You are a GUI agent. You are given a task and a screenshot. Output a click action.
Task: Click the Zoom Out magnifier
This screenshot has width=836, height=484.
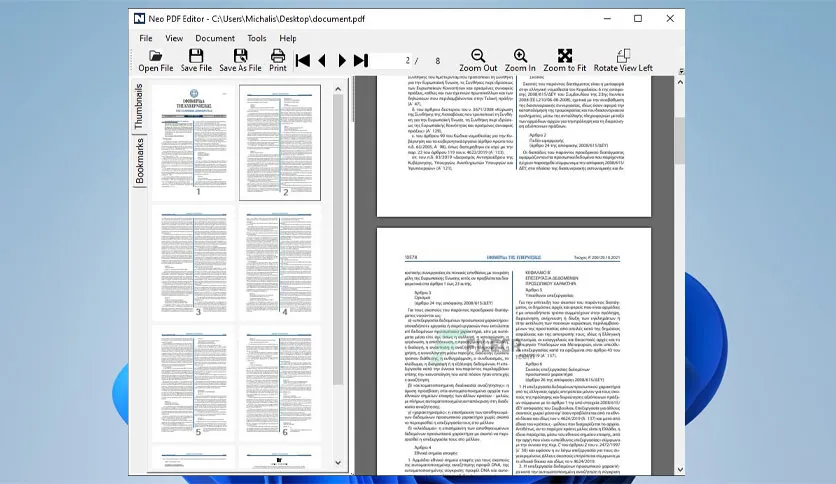tap(478, 55)
